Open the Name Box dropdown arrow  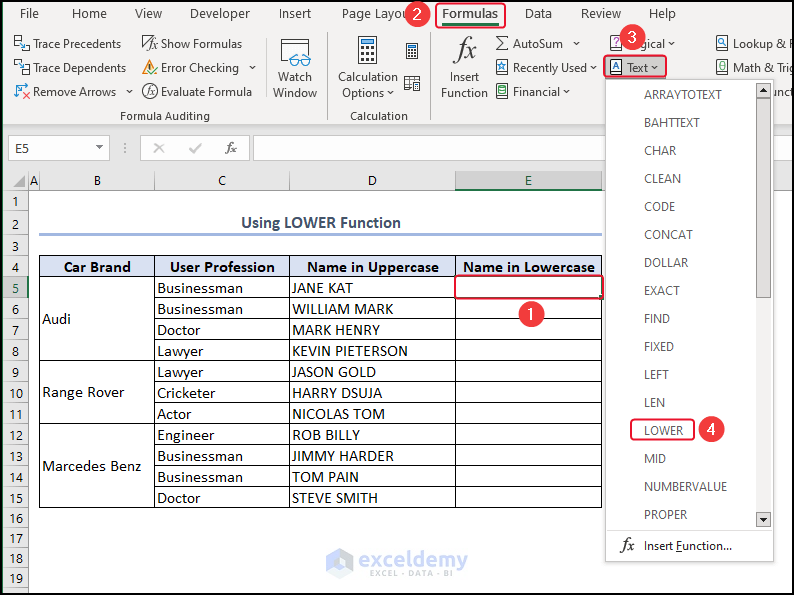point(99,148)
